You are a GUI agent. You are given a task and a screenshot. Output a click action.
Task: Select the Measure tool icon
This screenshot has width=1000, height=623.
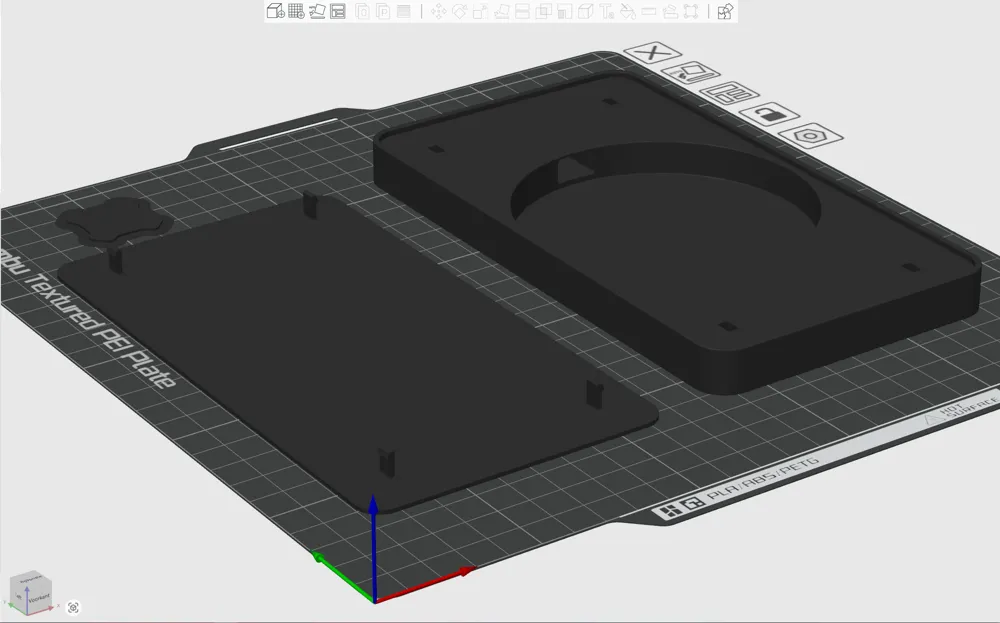[649, 11]
